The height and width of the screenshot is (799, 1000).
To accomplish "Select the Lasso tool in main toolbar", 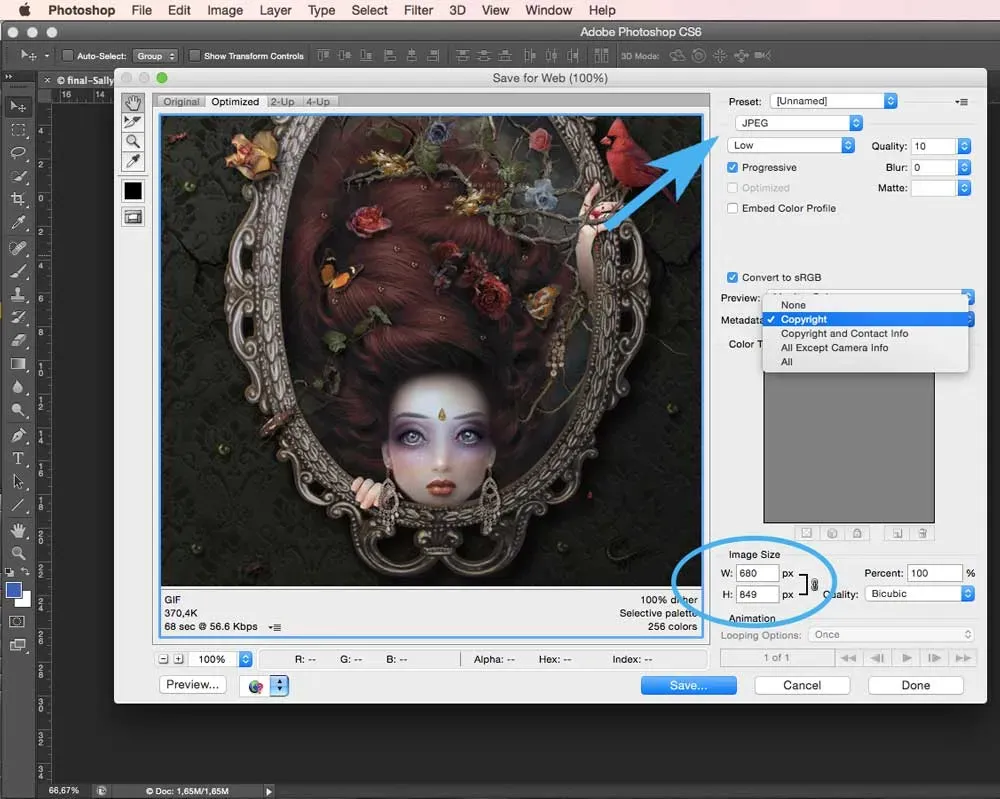I will [18, 153].
